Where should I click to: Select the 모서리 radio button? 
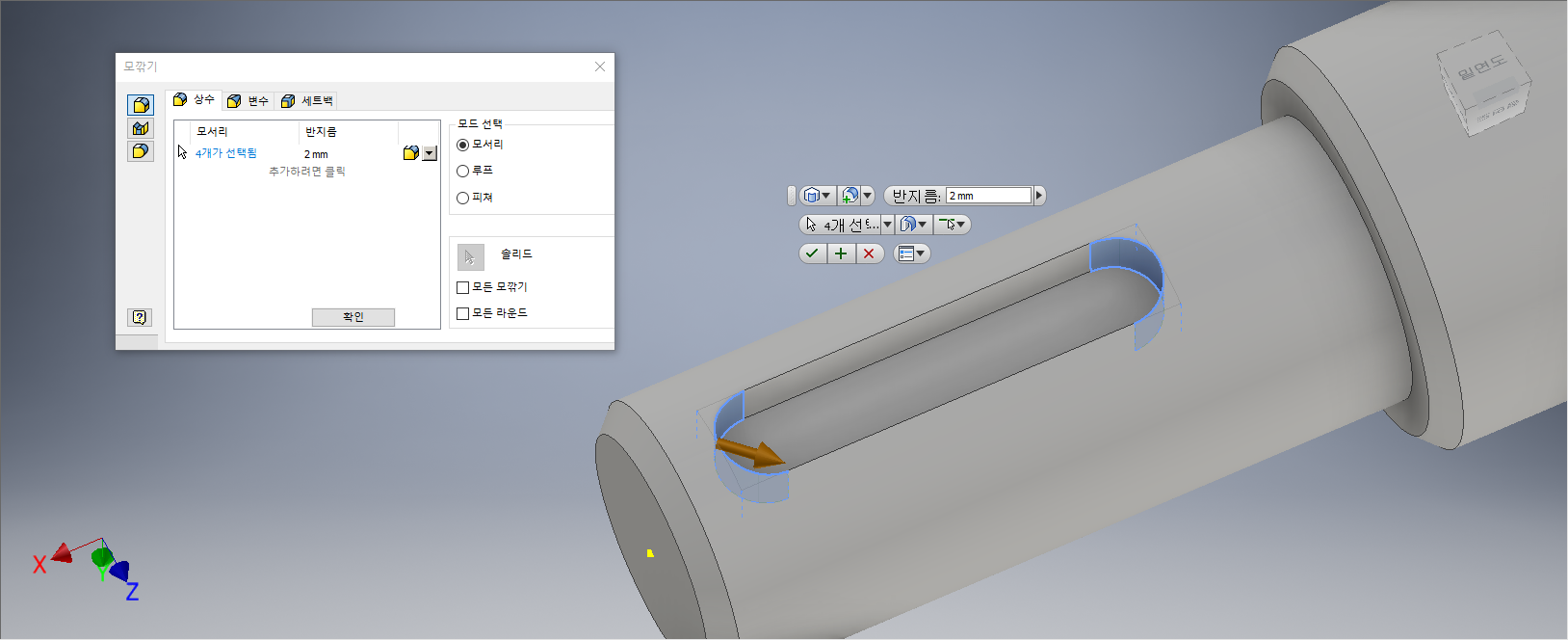click(x=462, y=145)
